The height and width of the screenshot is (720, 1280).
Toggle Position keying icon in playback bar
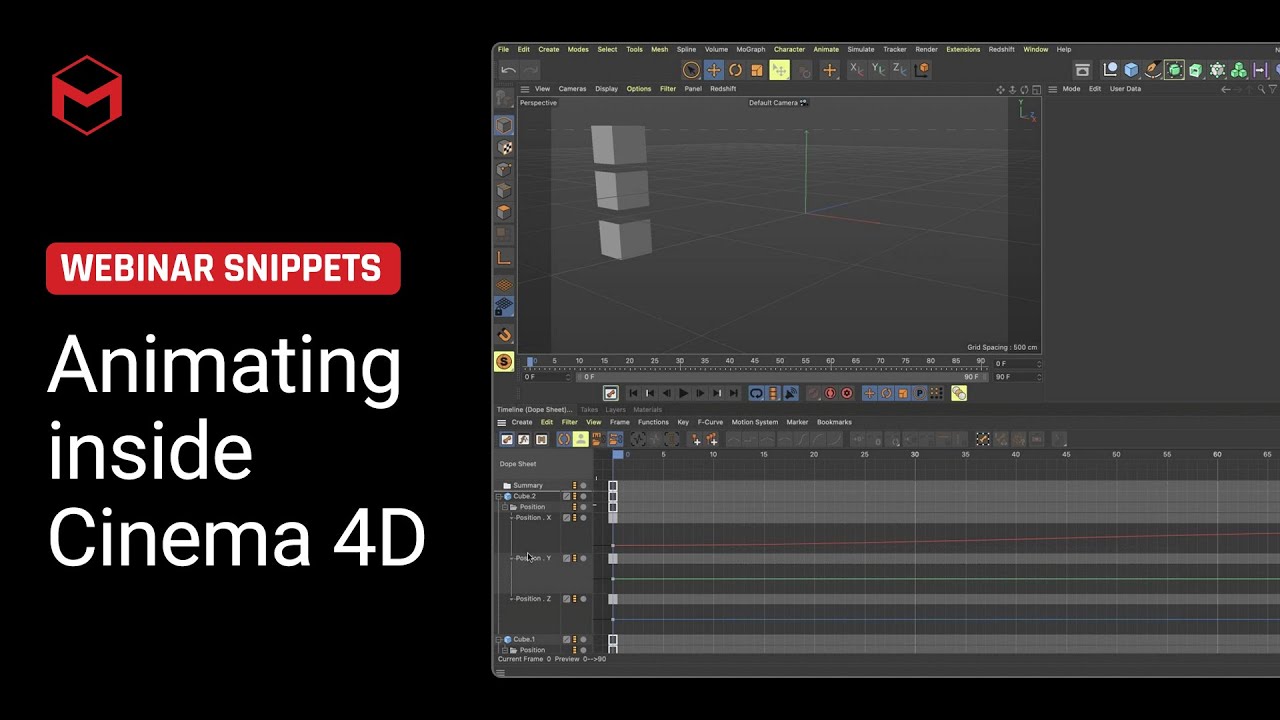[x=869, y=394]
